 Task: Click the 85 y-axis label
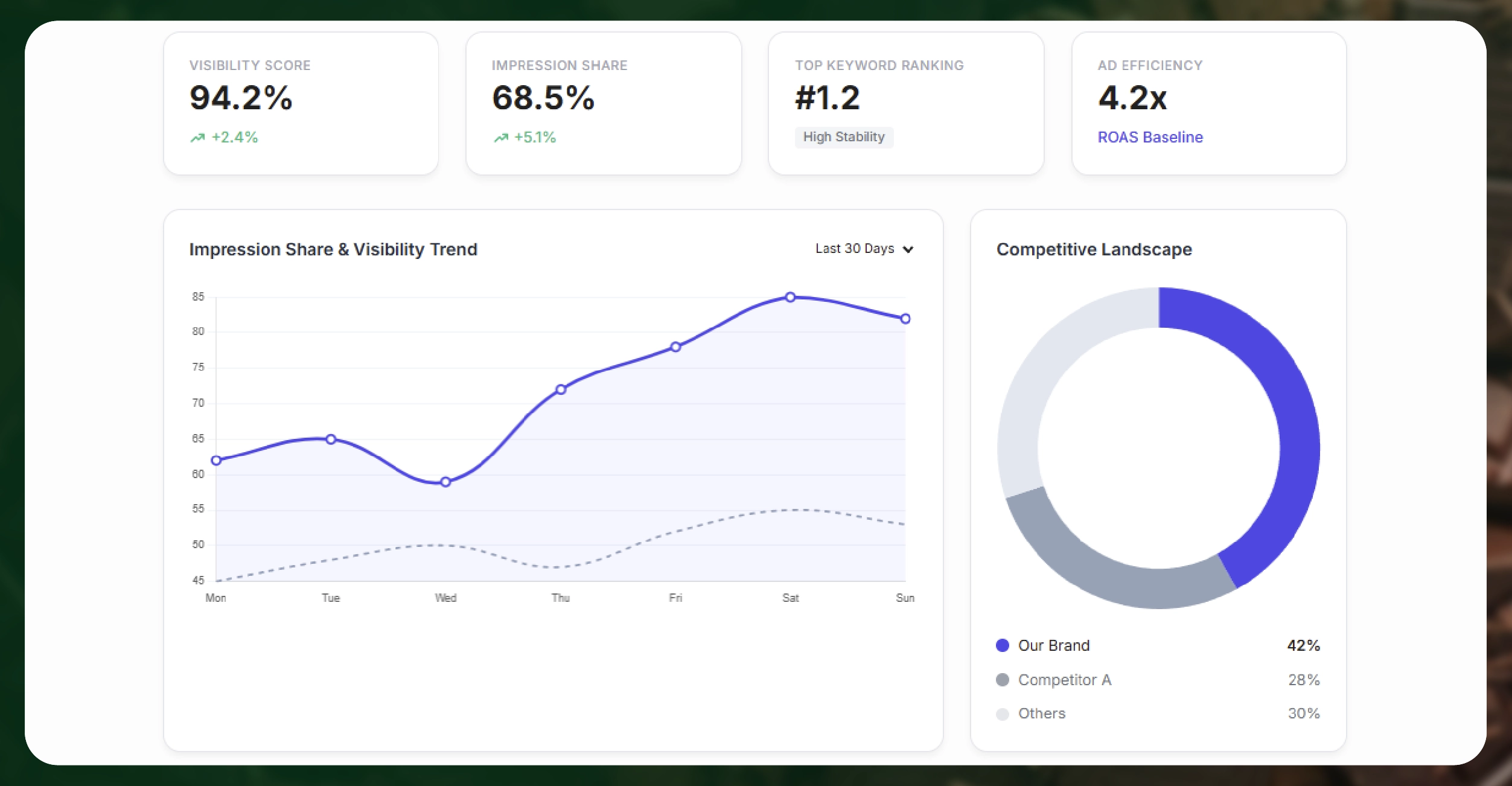198,296
